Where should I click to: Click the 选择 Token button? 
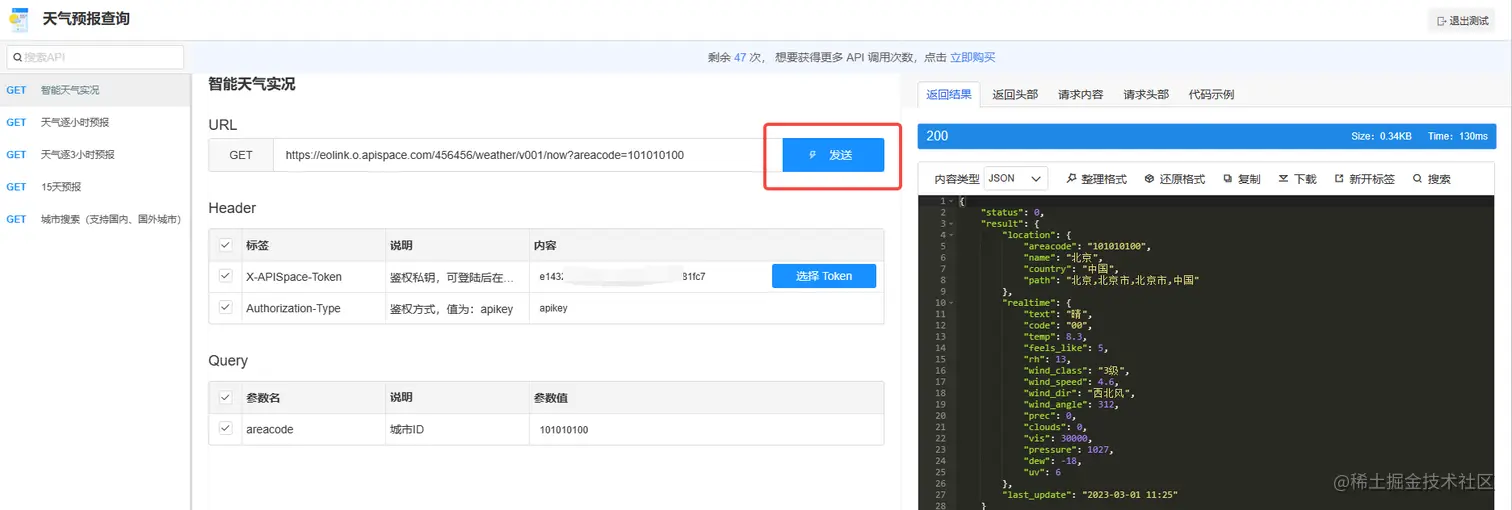click(x=824, y=276)
